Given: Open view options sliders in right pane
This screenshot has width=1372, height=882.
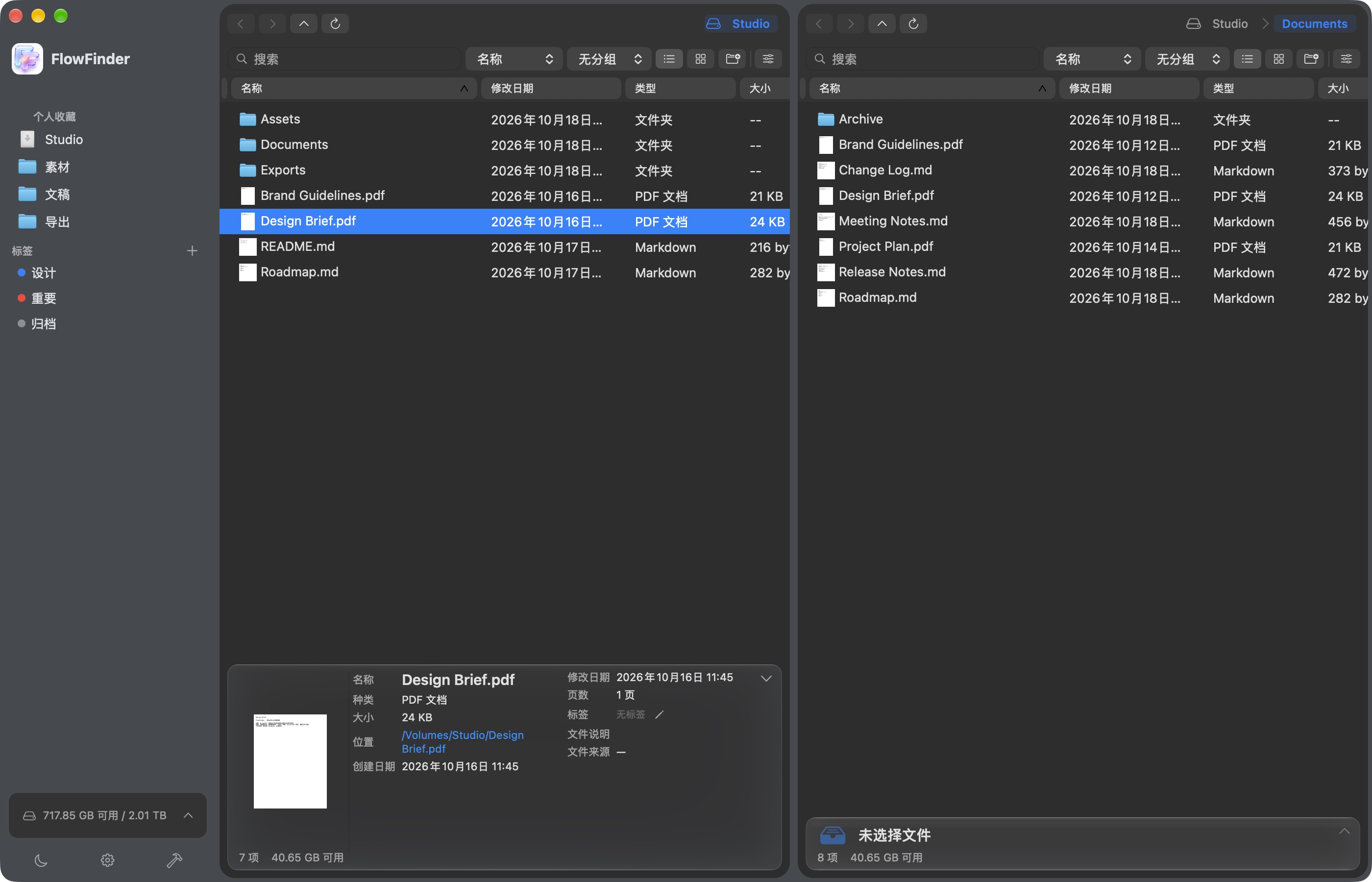Looking at the screenshot, I should point(1346,59).
